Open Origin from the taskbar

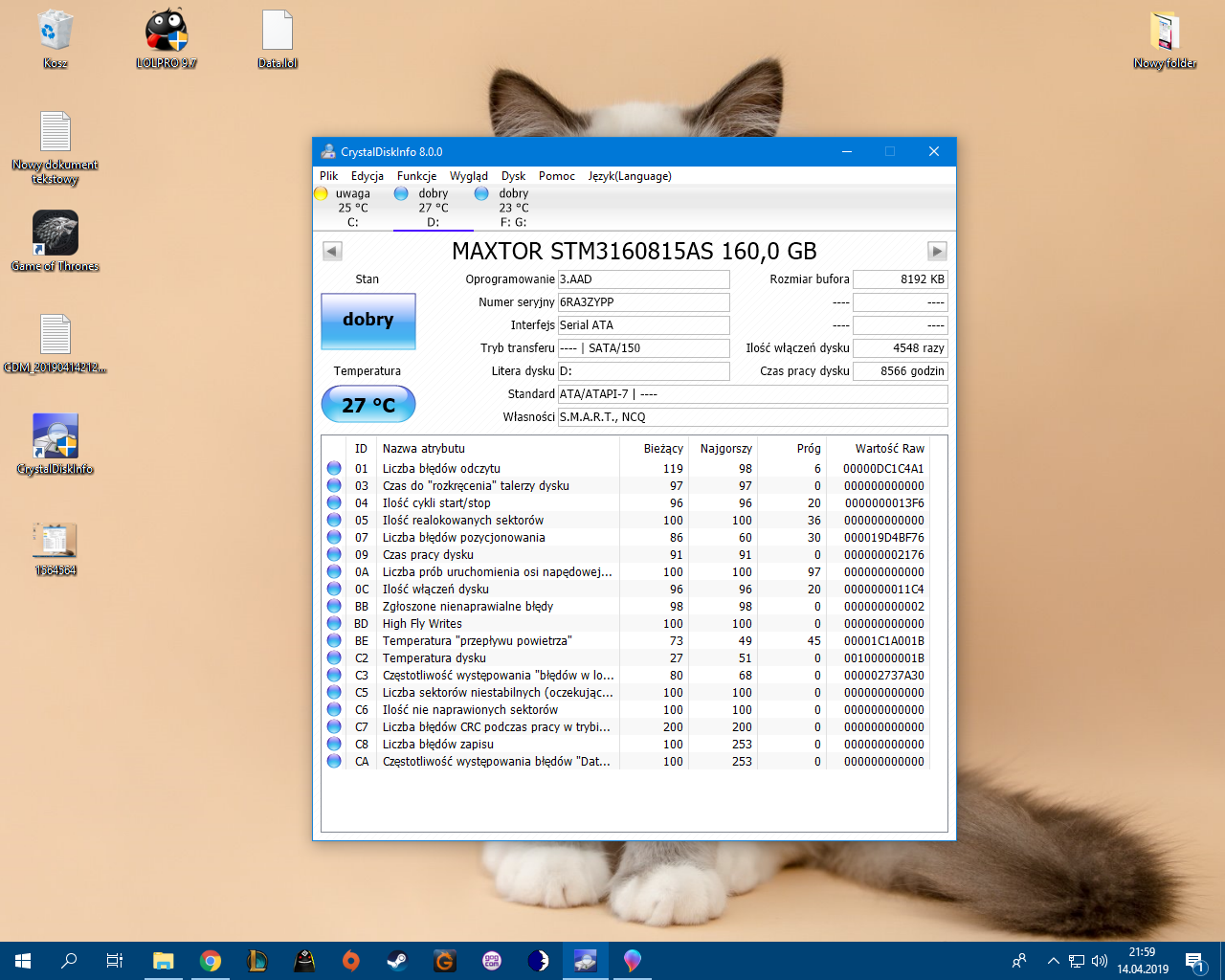click(351, 961)
